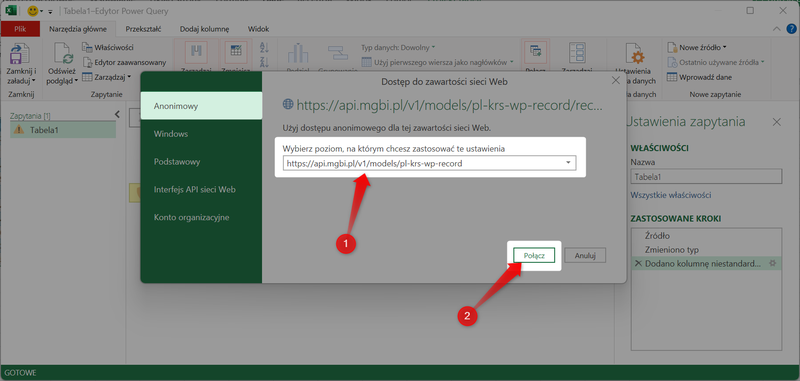Click the group by icon
The height and width of the screenshot is (381, 800).
[x=337, y=53]
